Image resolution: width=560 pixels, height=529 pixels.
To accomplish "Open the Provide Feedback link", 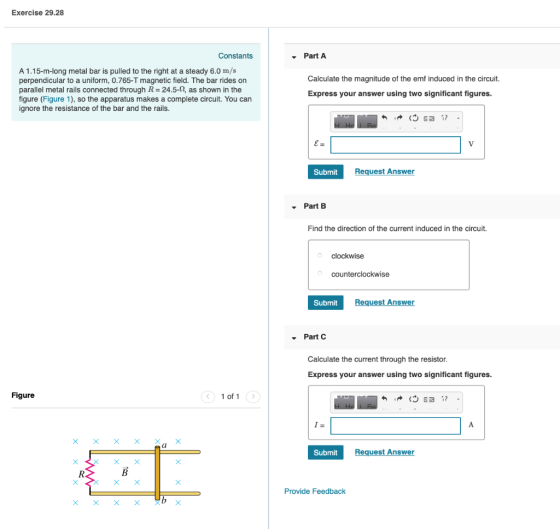I will pyautogui.click(x=315, y=491).
